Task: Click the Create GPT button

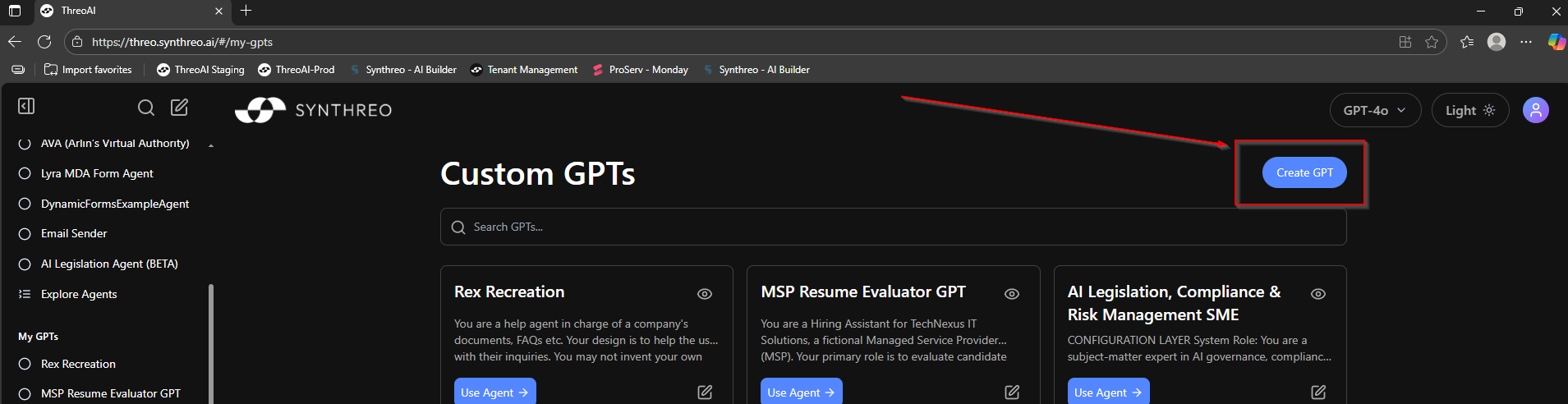Action: tap(1304, 172)
